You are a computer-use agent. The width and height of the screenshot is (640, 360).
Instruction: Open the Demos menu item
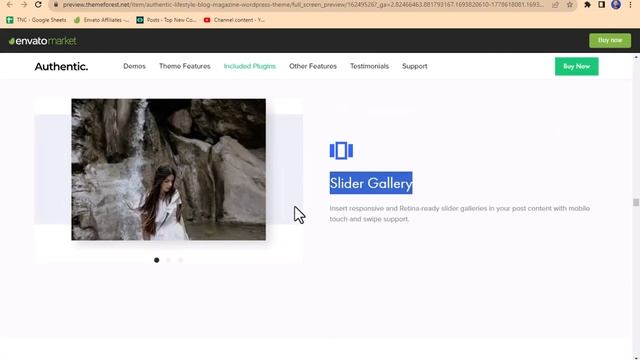pyautogui.click(x=134, y=66)
